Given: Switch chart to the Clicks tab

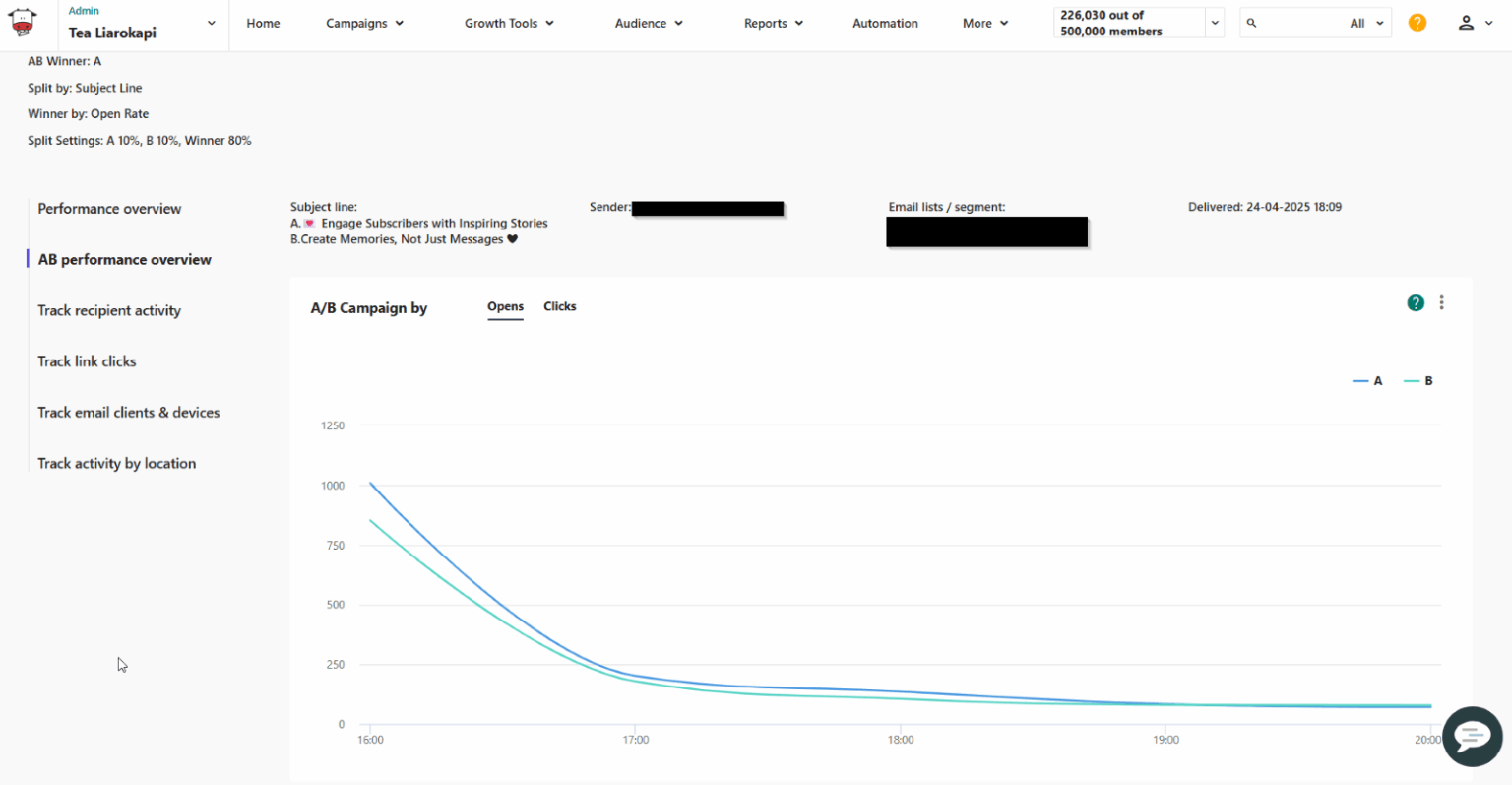Looking at the screenshot, I should 560,306.
